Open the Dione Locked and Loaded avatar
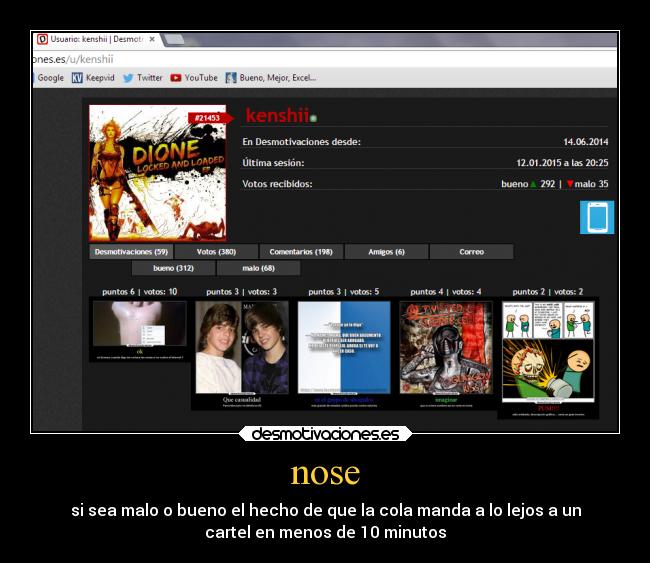 pyautogui.click(x=158, y=173)
